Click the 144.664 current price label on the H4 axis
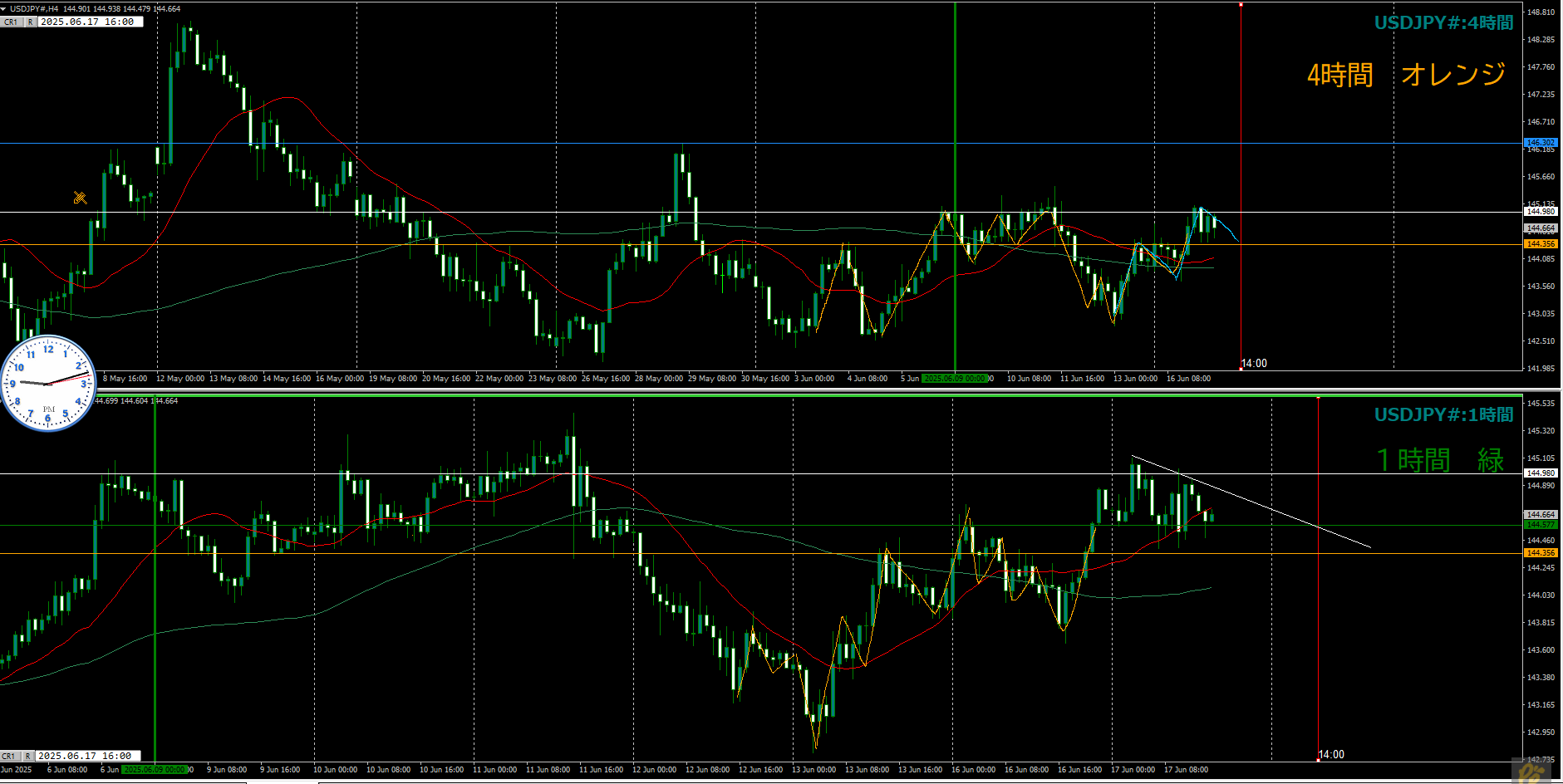1563x784 pixels. 1541,228
